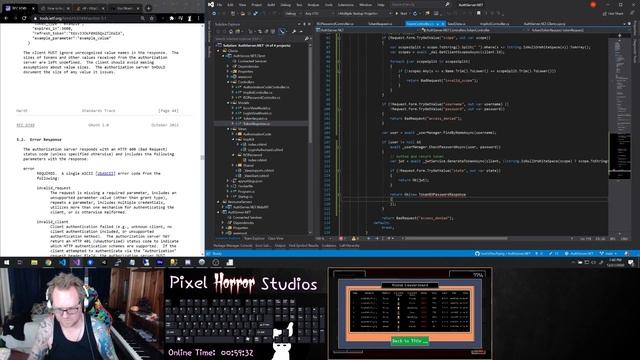Click the error count indicator in editor

coord(342,238)
